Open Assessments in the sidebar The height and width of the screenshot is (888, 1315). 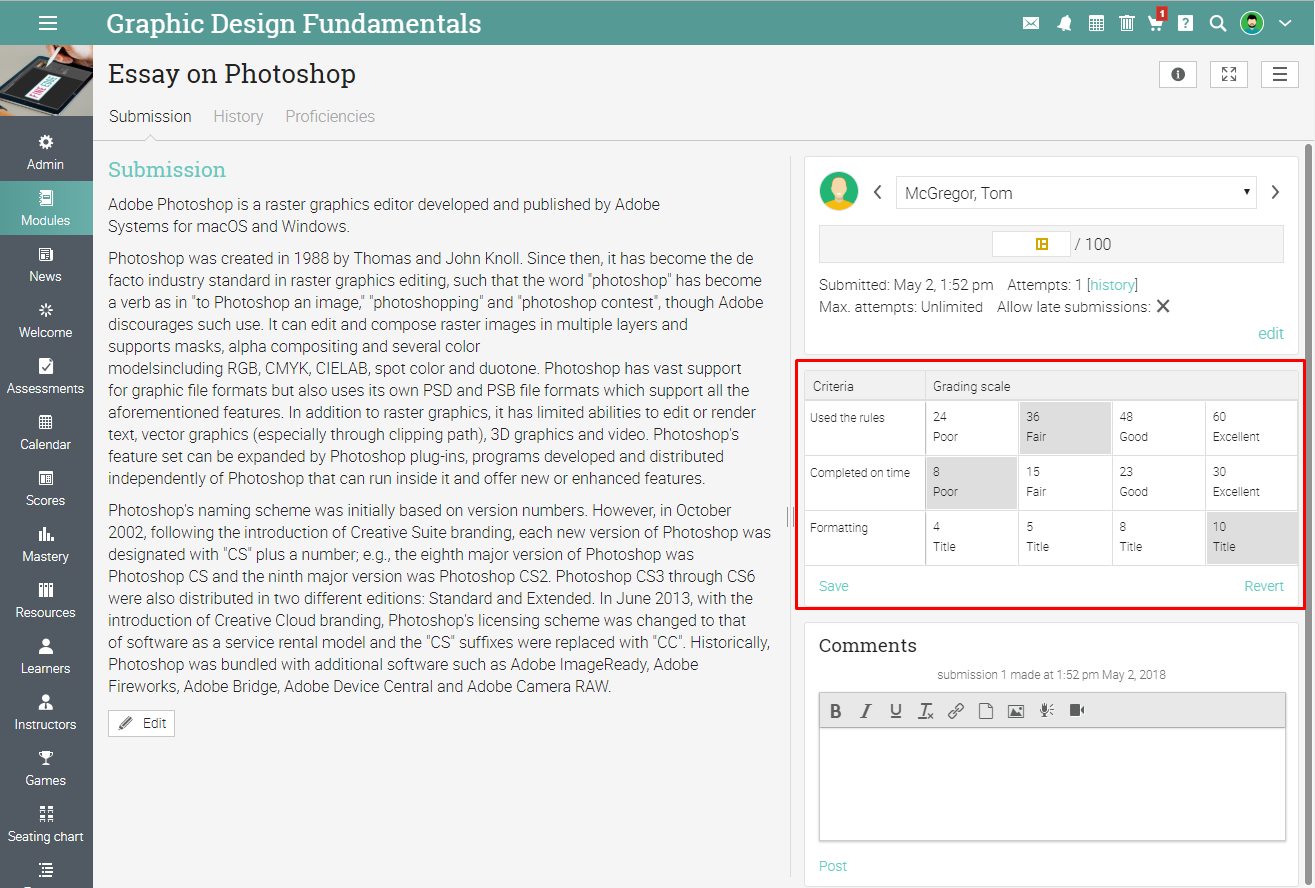click(x=46, y=377)
